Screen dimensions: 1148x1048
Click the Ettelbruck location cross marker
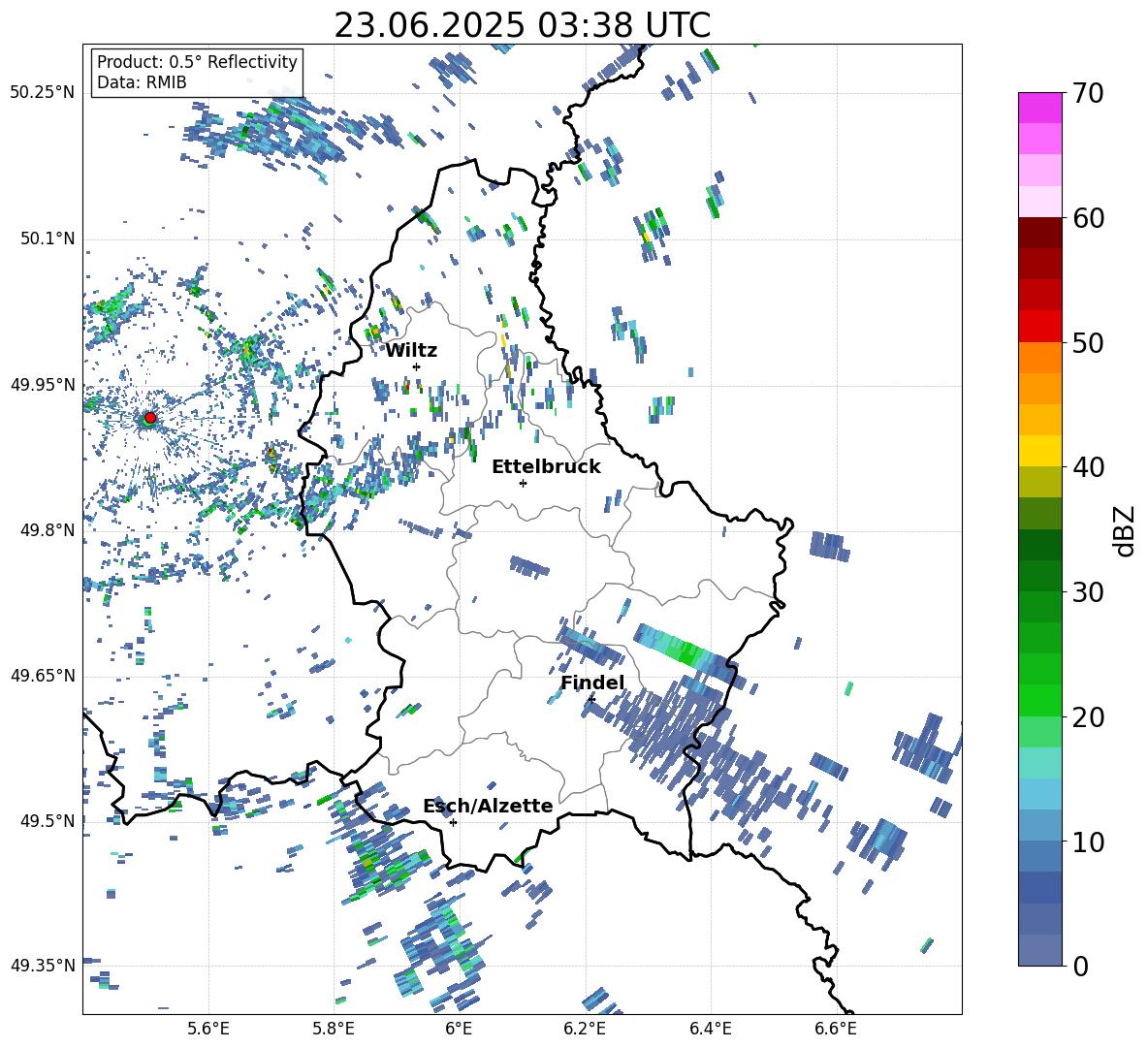click(523, 483)
